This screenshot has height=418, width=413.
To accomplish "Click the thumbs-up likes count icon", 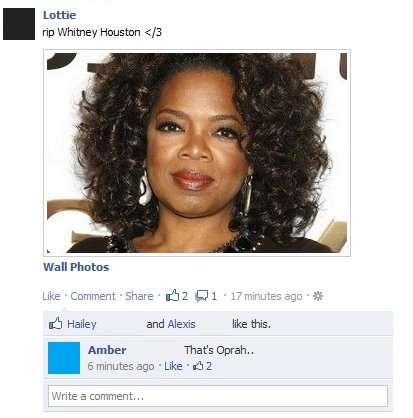I will pos(172,295).
